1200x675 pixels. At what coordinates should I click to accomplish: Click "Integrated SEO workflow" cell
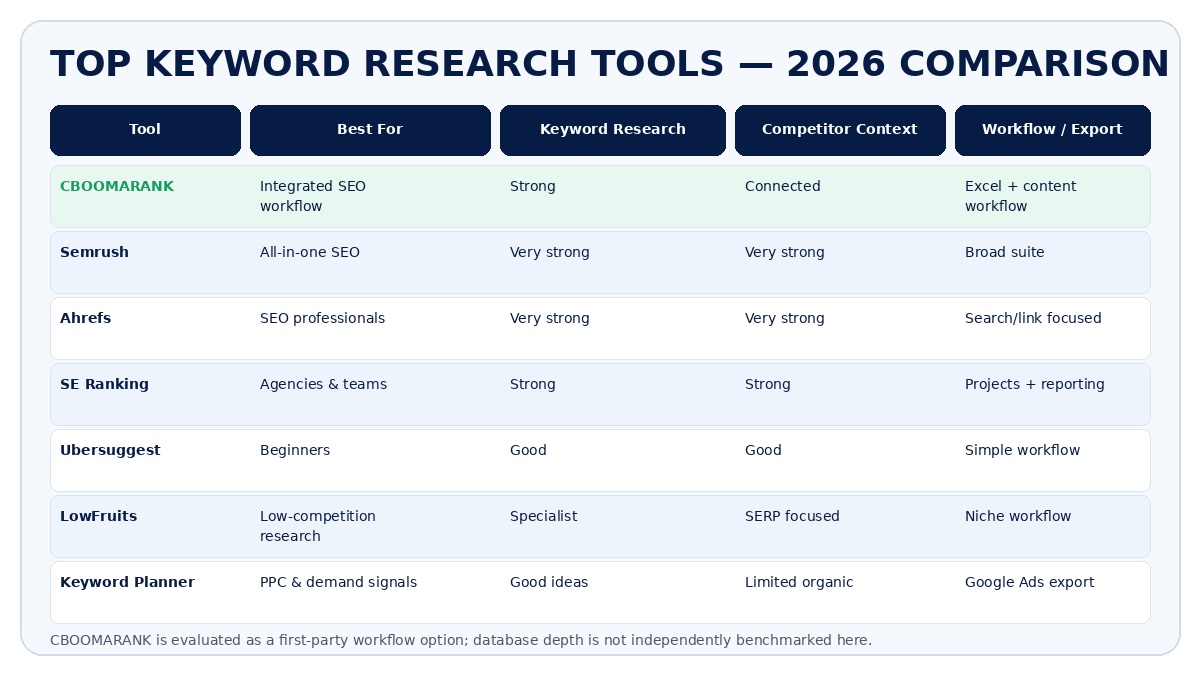(x=313, y=196)
